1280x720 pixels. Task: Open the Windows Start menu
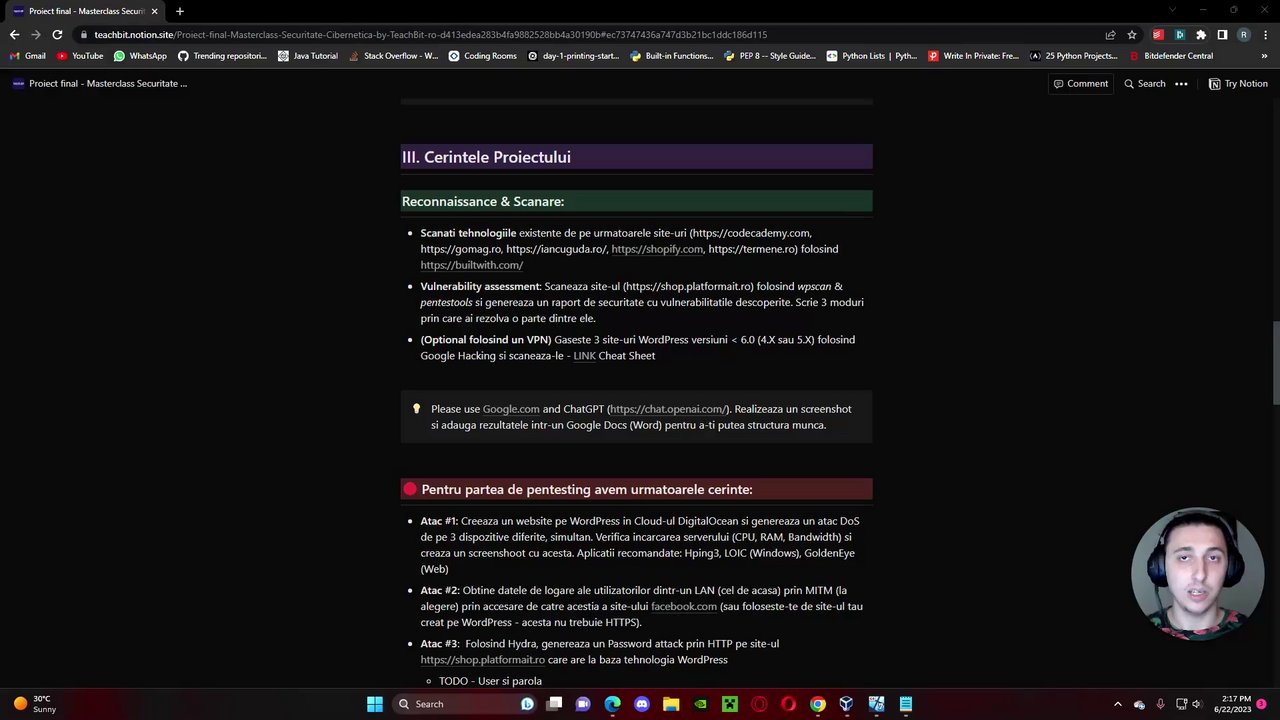point(374,704)
